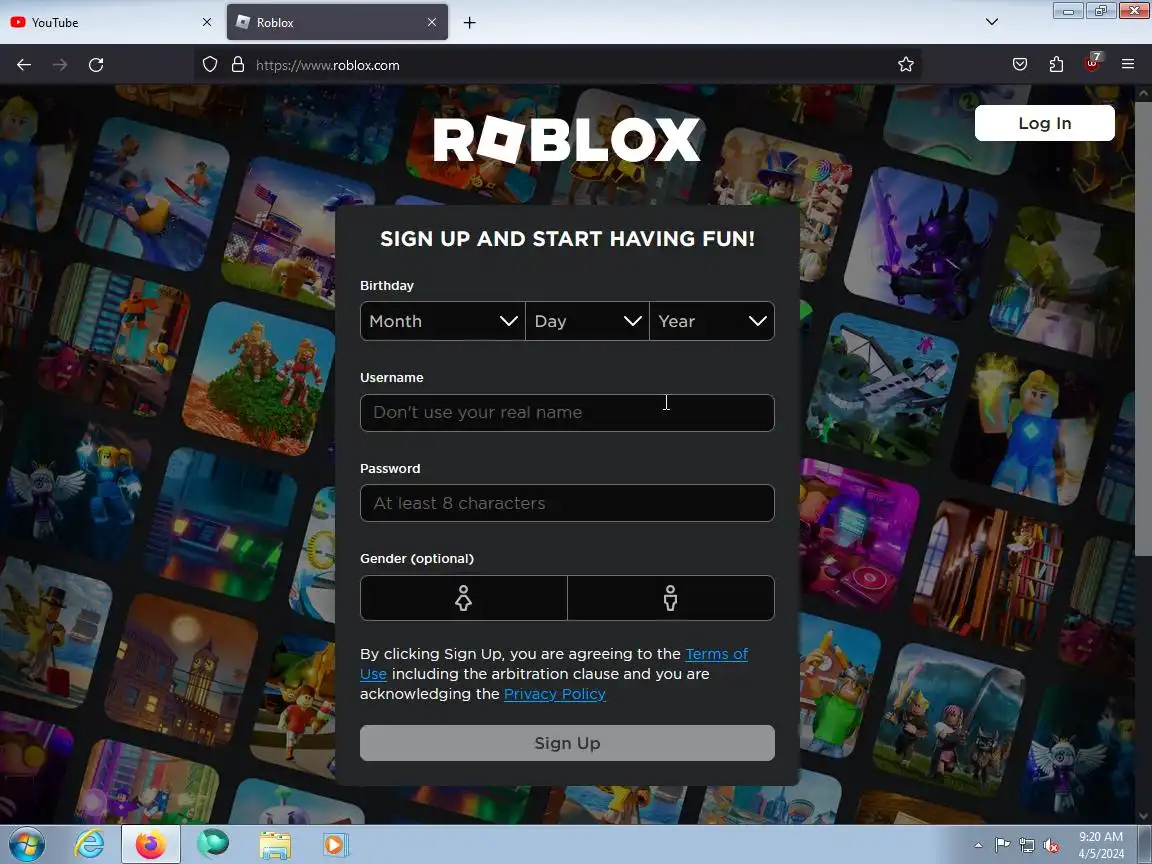Open the Action Center flag icon
This screenshot has width=1152, height=864.
(1002, 846)
